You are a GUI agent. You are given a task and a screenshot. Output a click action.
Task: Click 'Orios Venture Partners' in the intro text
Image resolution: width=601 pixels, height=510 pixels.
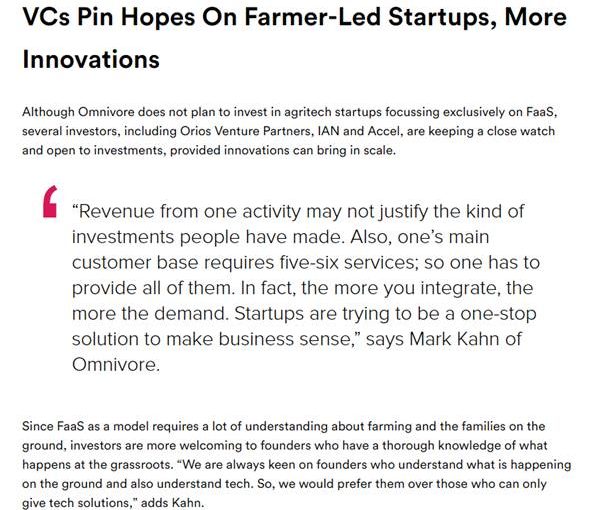(246, 131)
